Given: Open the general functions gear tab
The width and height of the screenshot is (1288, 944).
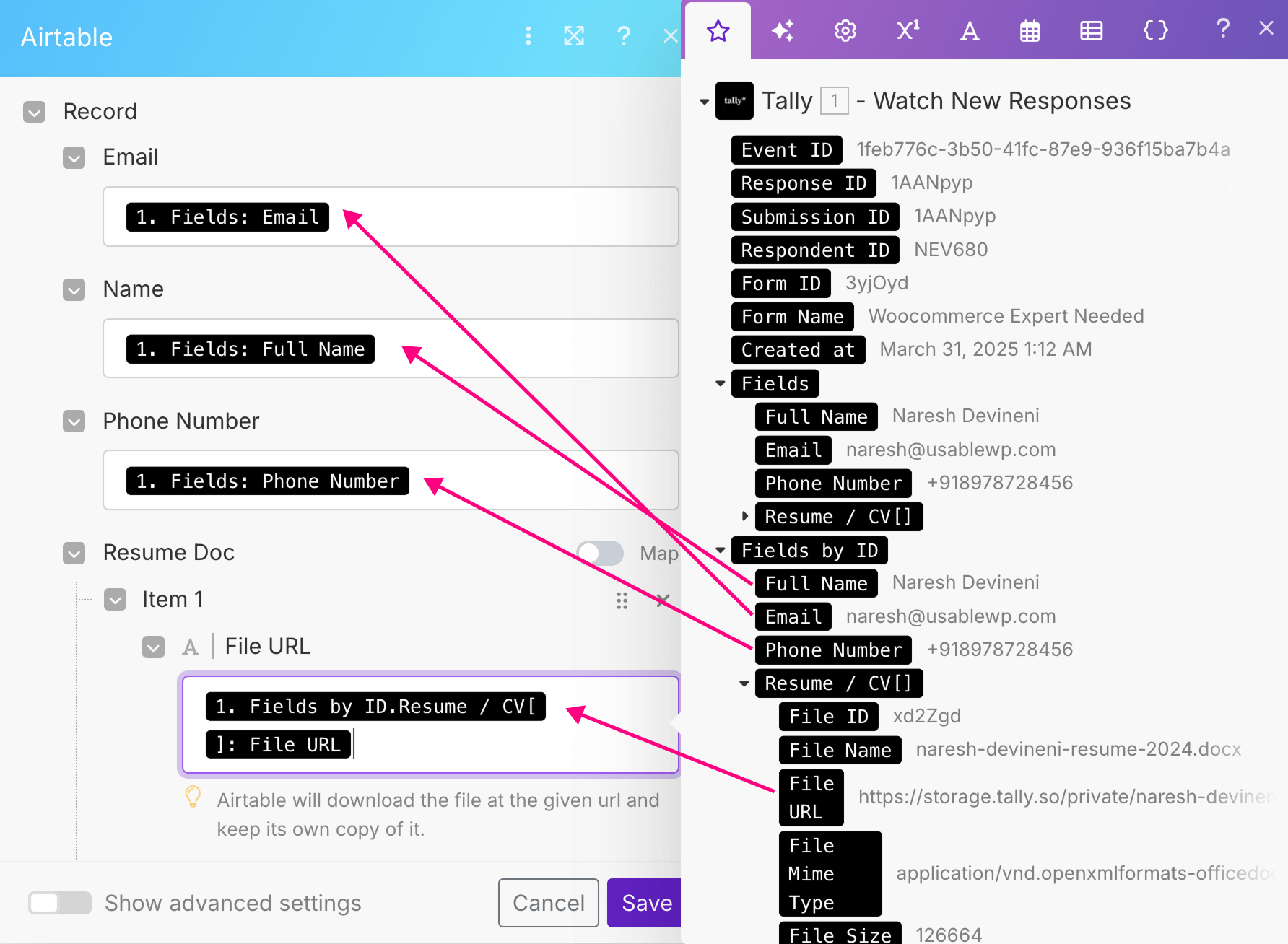Looking at the screenshot, I should [x=845, y=31].
